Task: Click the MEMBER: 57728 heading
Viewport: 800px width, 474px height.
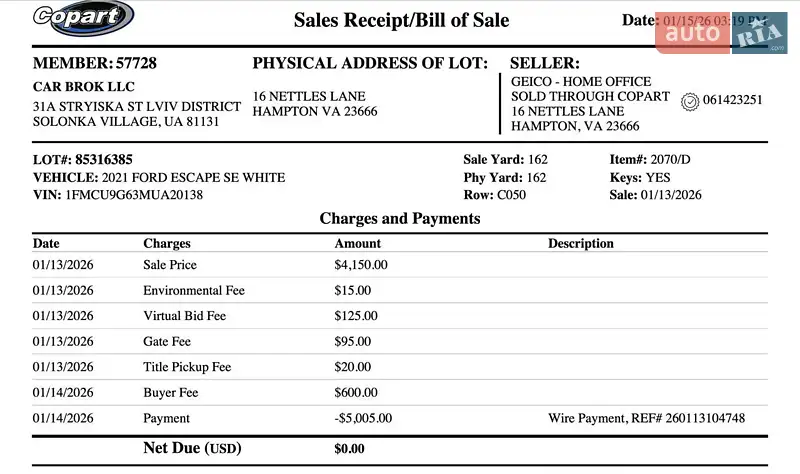Action: point(95,63)
